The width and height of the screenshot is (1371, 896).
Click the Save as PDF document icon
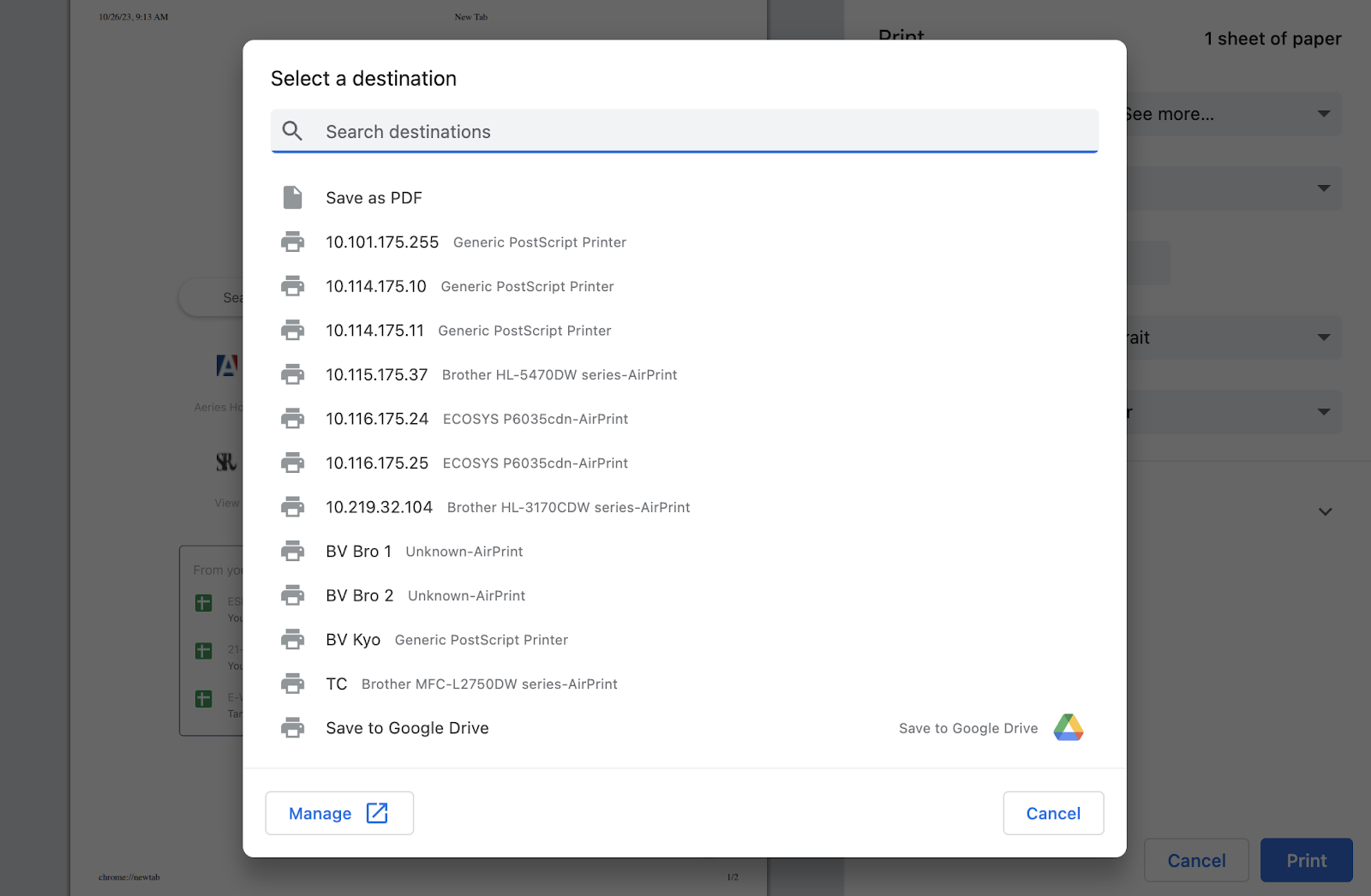click(x=292, y=198)
